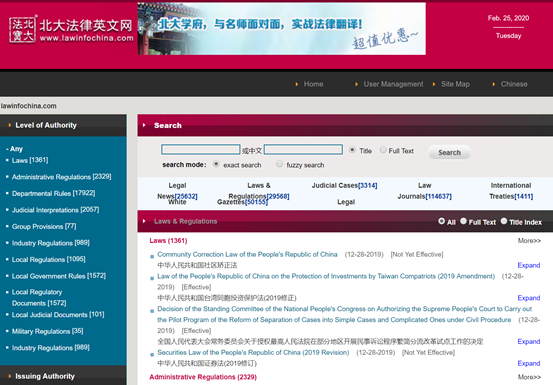Screen dimensions: 553x385
Task: Click the Feb. 25, 2020 date text
Action: 508,18
